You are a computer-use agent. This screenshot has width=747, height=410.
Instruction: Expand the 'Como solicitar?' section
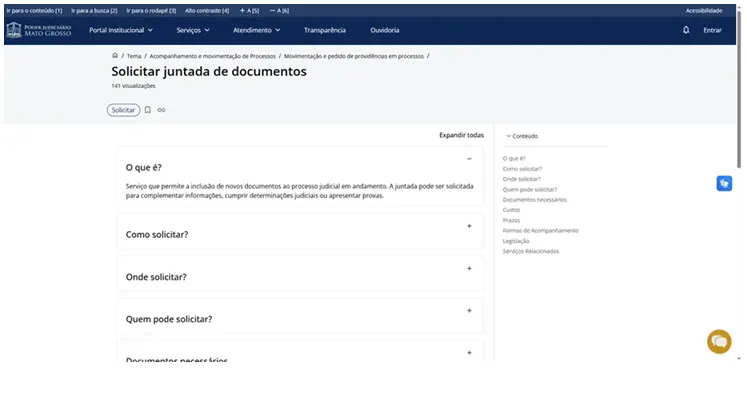click(469, 226)
